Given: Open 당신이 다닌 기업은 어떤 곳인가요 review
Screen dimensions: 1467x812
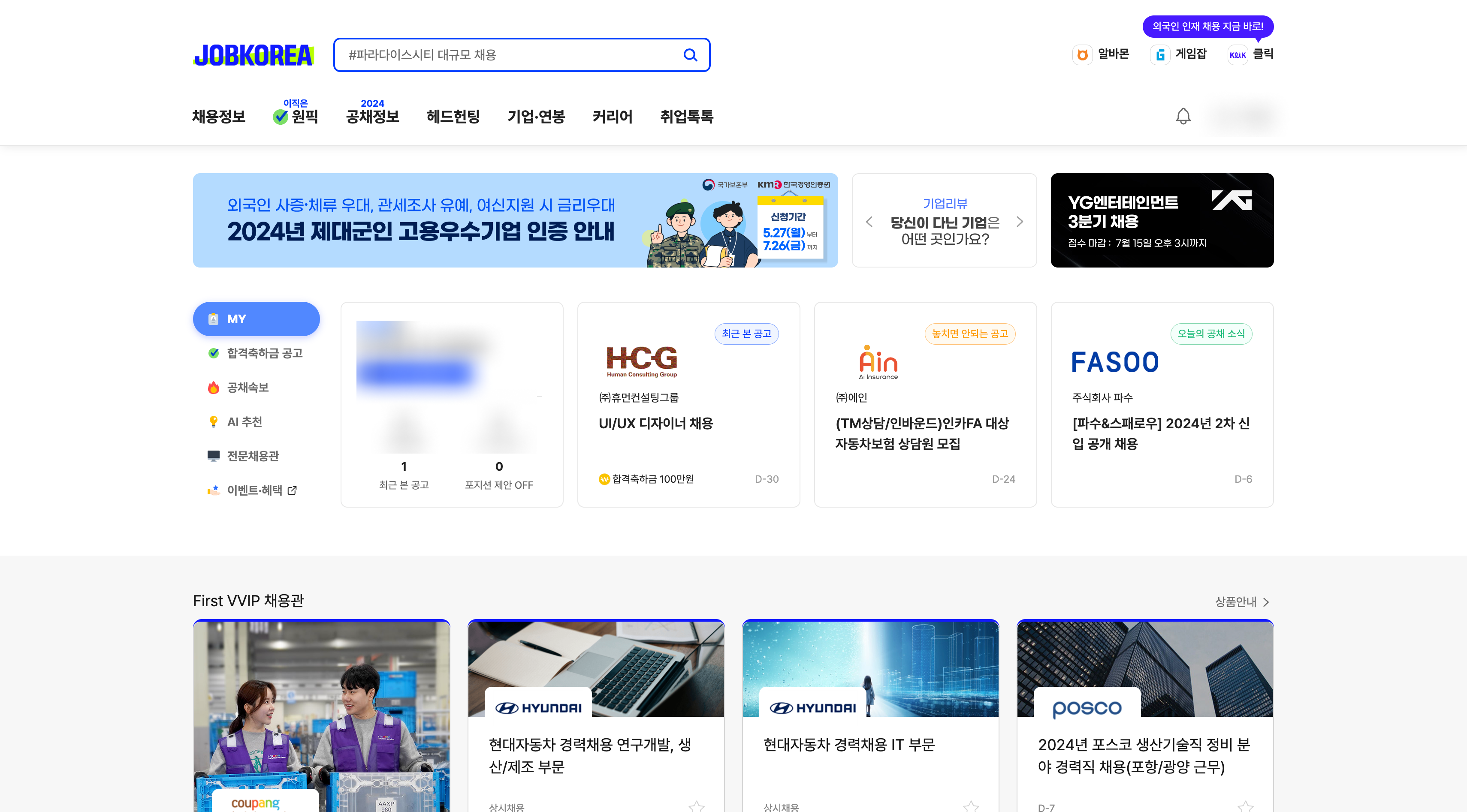Looking at the screenshot, I should 945,231.
